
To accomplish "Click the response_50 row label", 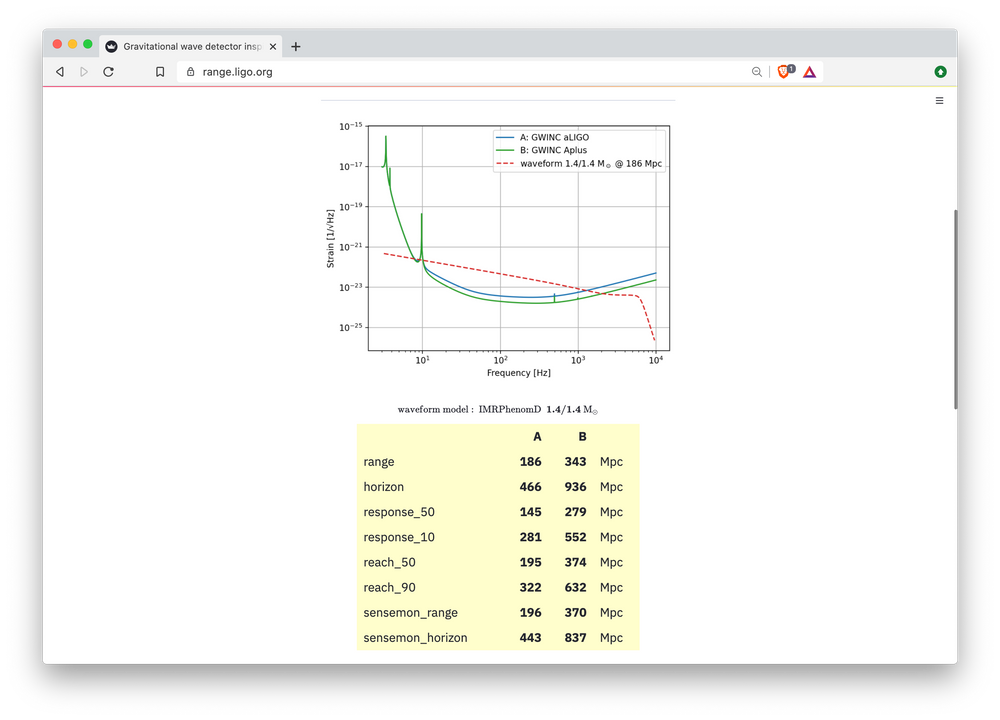I will pos(399,512).
